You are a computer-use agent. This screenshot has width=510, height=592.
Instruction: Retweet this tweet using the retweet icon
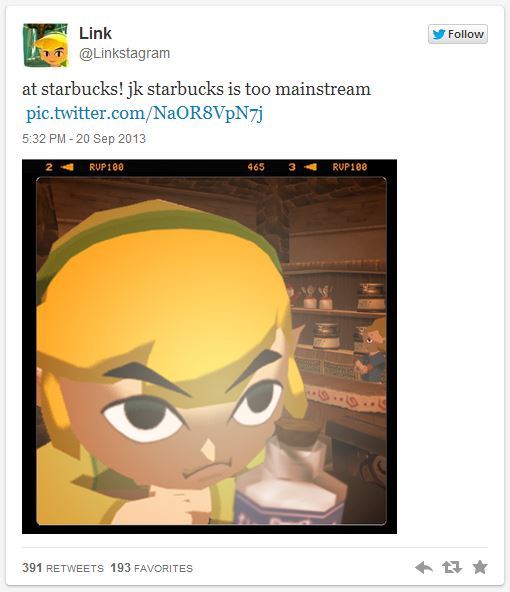click(452, 567)
